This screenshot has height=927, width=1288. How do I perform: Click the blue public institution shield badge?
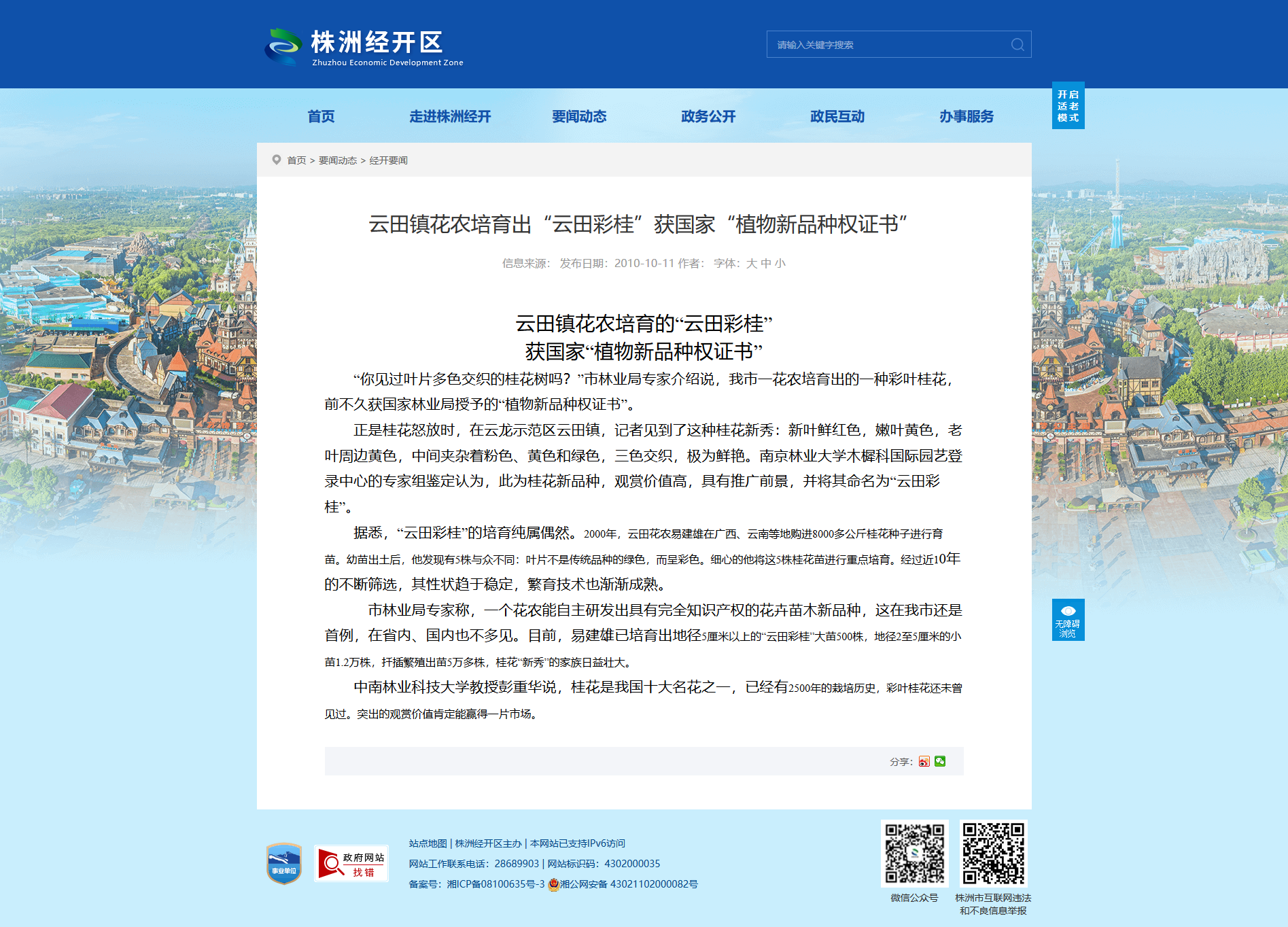[x=284, y=864]
